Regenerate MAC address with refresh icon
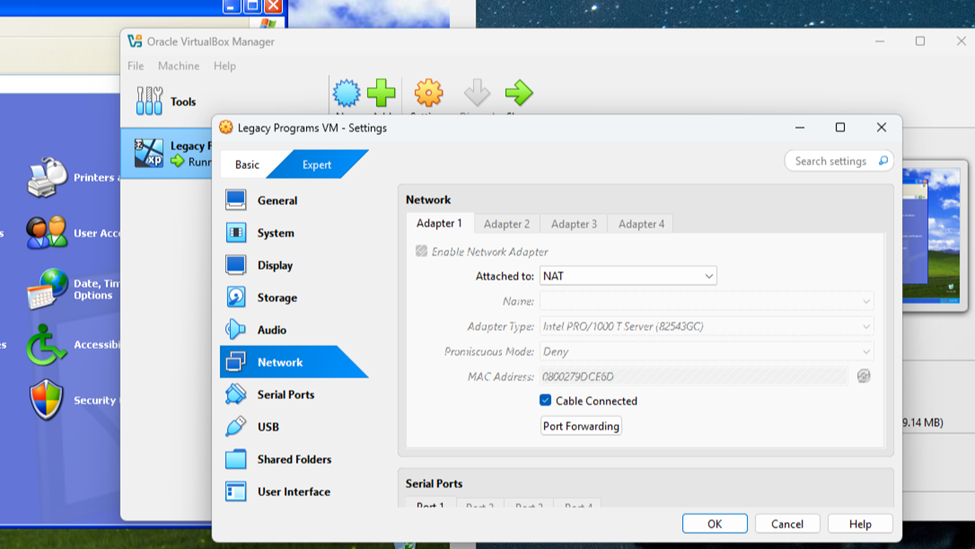This screenshot has width=975, height=549. (x=864, y=376)
